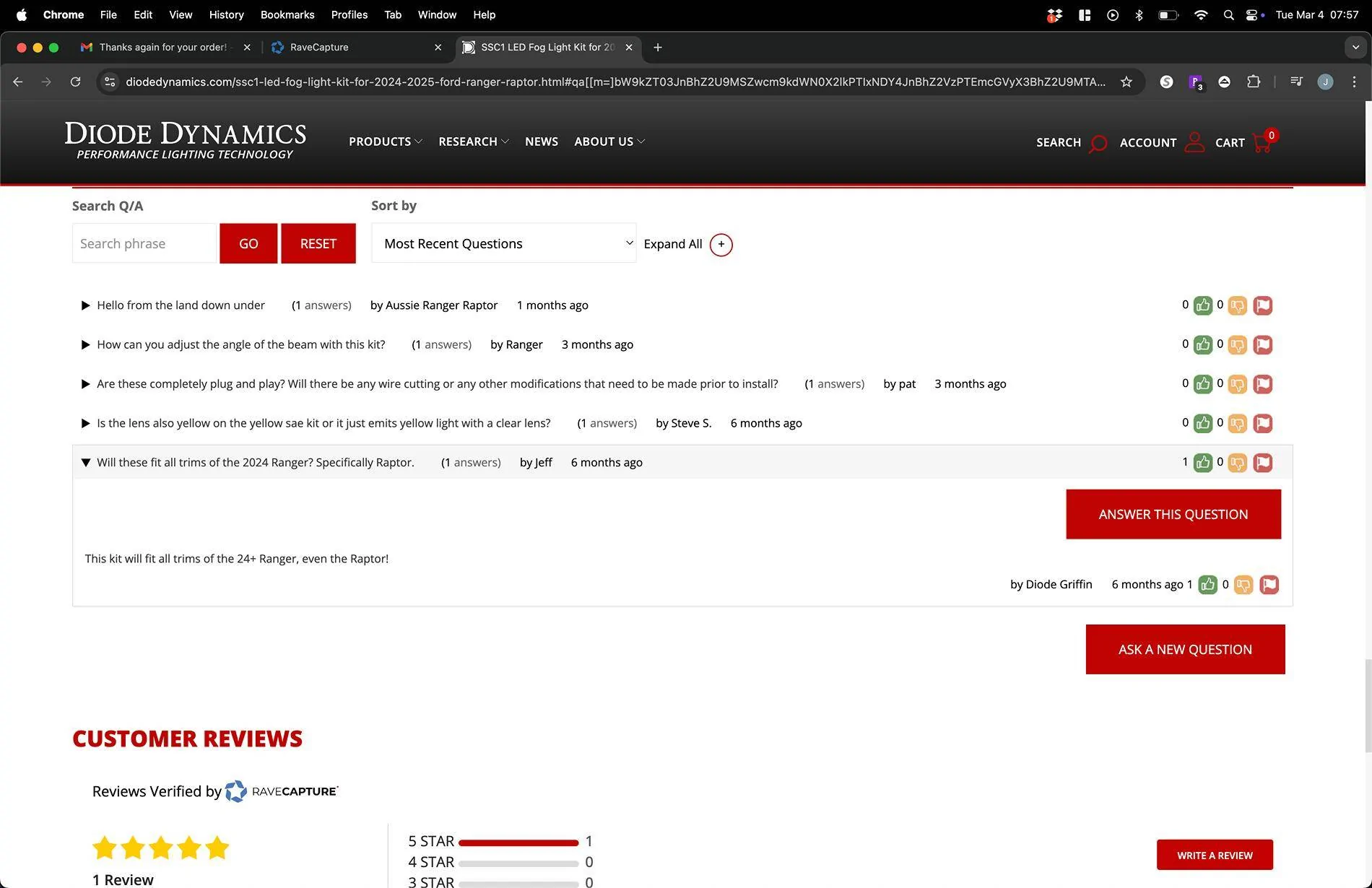
Task: Click the 5 star rating bar
Action: [x=518, y=843]
